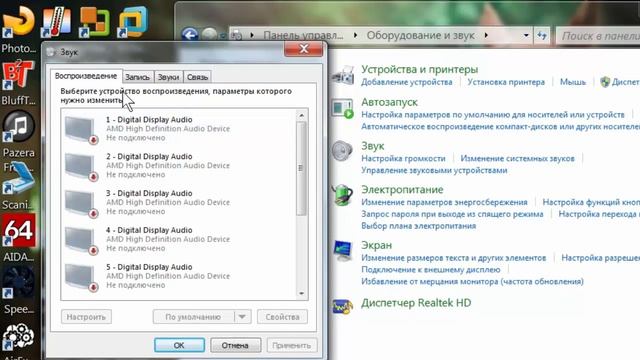Go back in Control Panel window
The width and height of the screenshot is (640, 360).
tap(189, 35)
